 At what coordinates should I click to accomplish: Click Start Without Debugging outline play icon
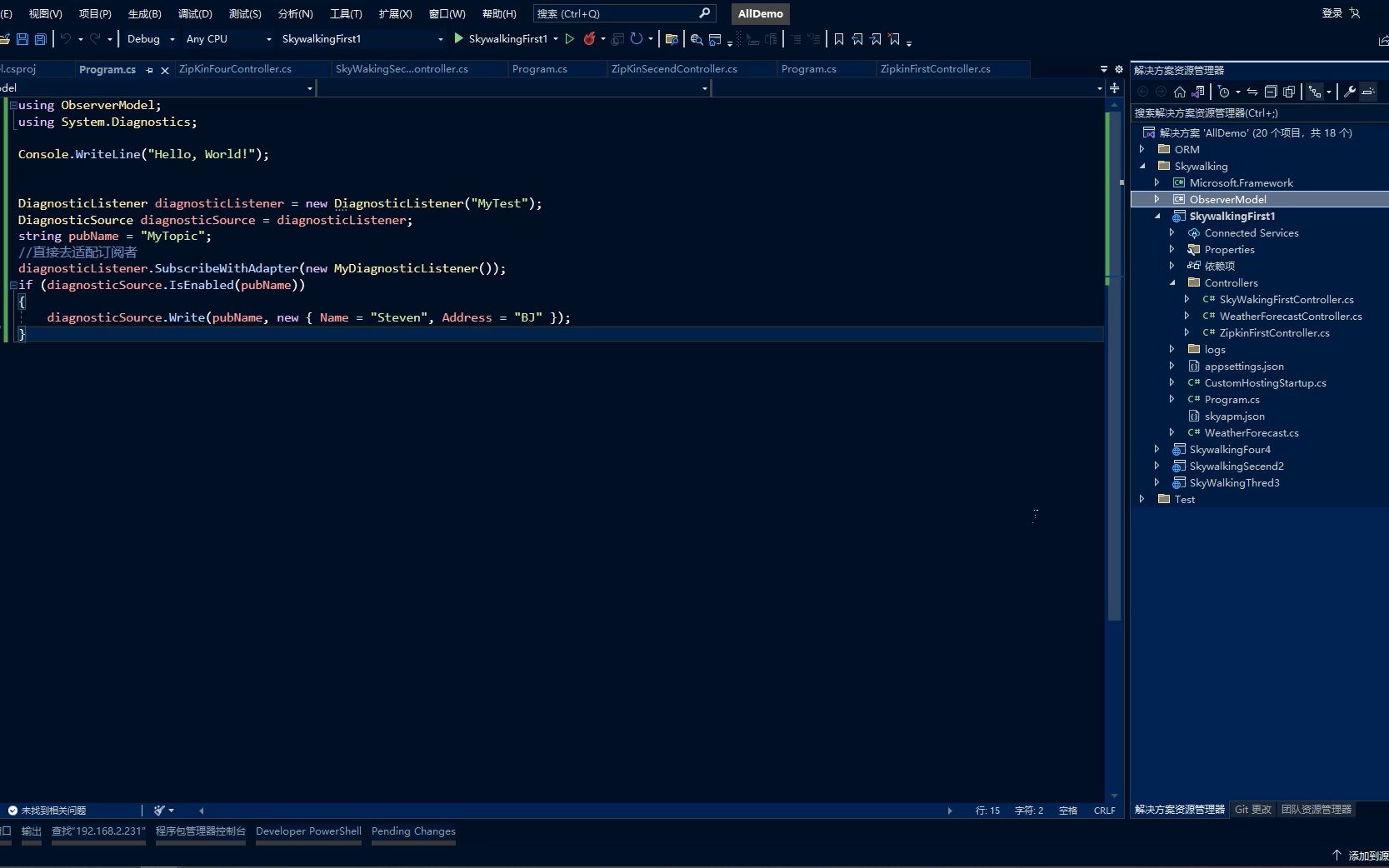point(570,39)
